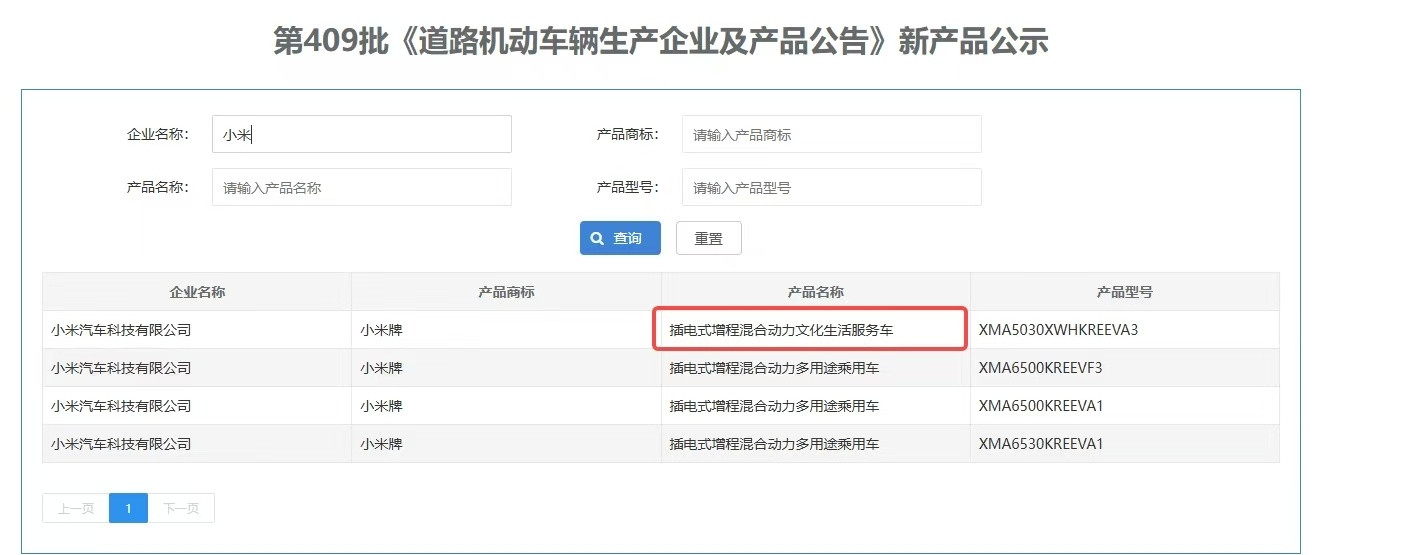The width and height of the screenshot is (1409, 555).
Task: Click the 产品商标: form label
Action: 628,134
